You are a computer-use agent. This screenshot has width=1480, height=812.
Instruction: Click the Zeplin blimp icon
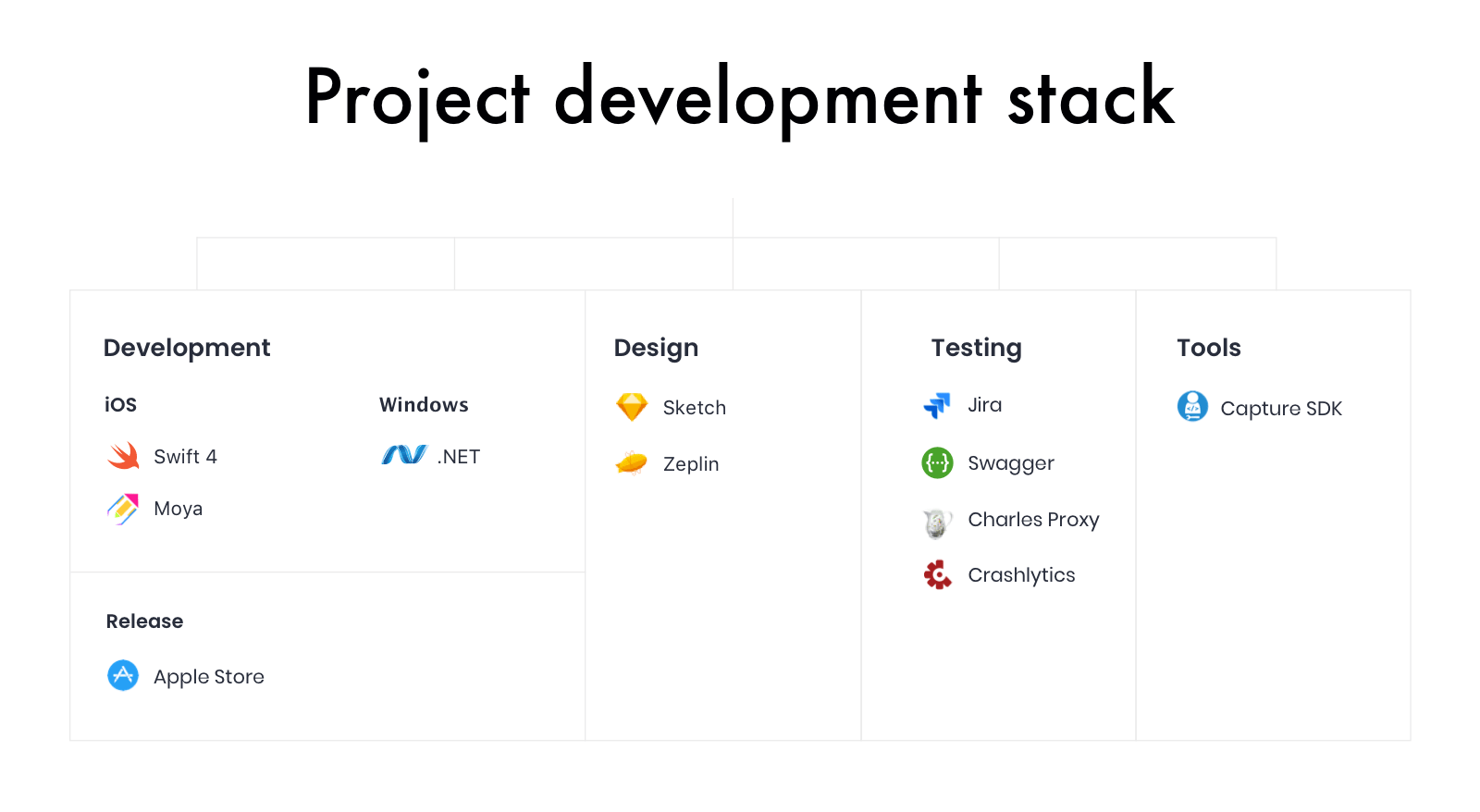point(632,462)
